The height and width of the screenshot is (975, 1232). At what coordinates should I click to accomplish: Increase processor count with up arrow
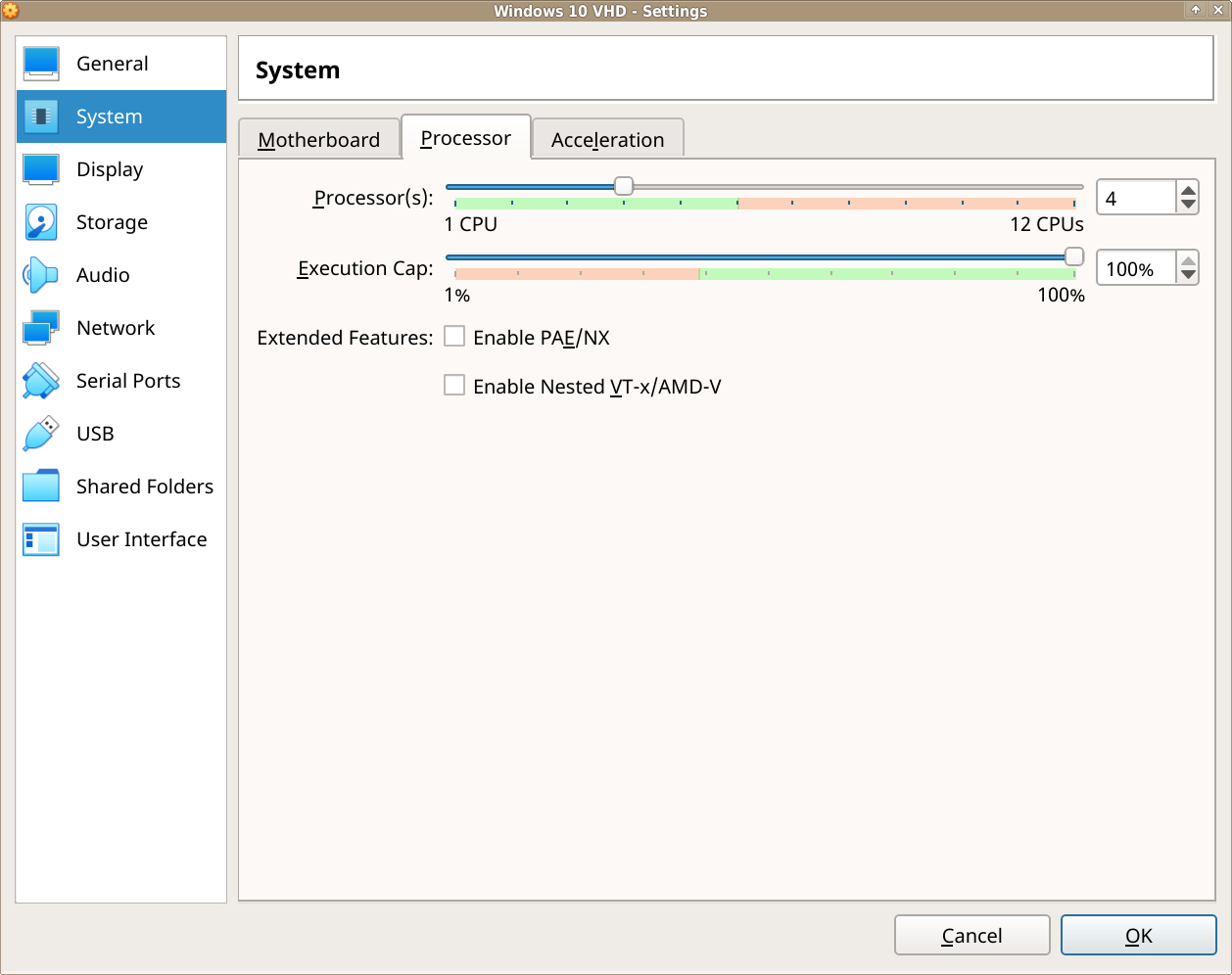point(1188,190)
